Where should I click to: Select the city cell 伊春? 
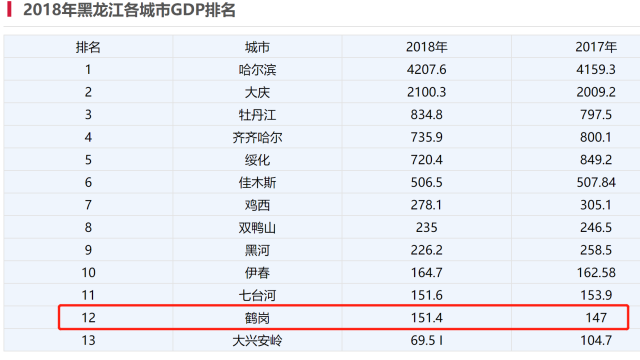(257, 272)
